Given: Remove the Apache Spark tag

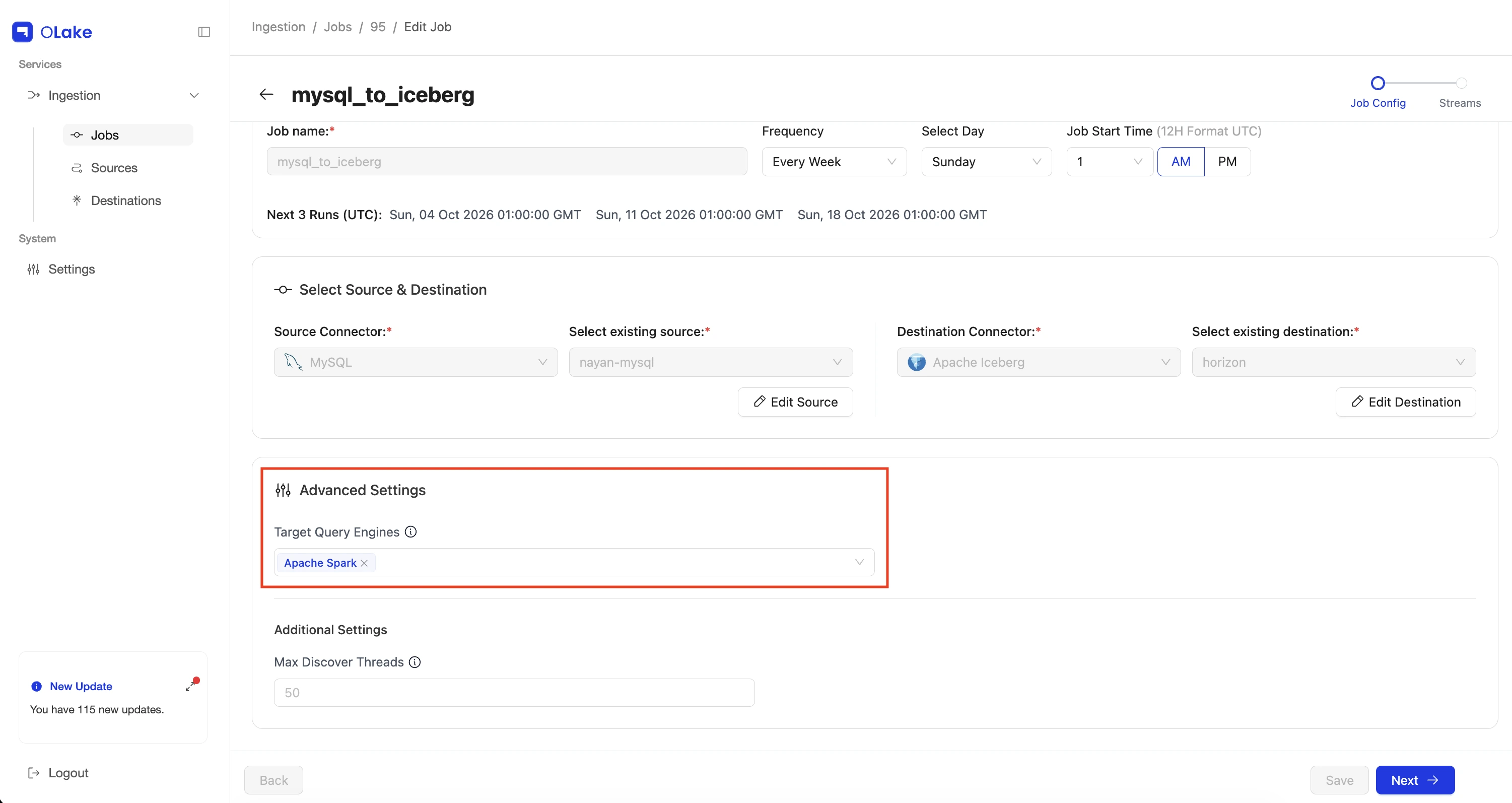Looking at the screenshot, I should (x=365, y=563).
